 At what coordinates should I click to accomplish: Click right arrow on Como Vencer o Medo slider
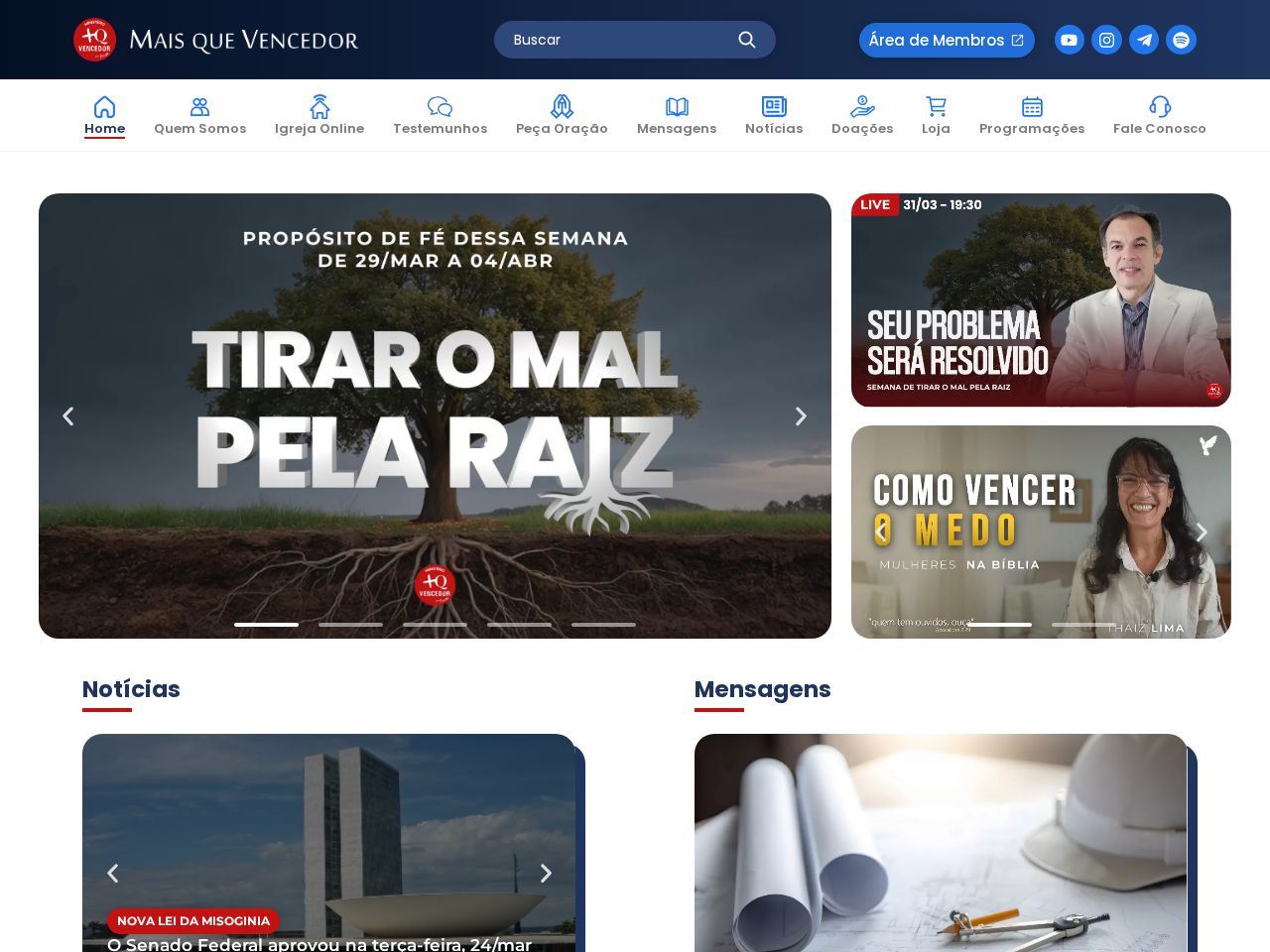coord(1202,533)
